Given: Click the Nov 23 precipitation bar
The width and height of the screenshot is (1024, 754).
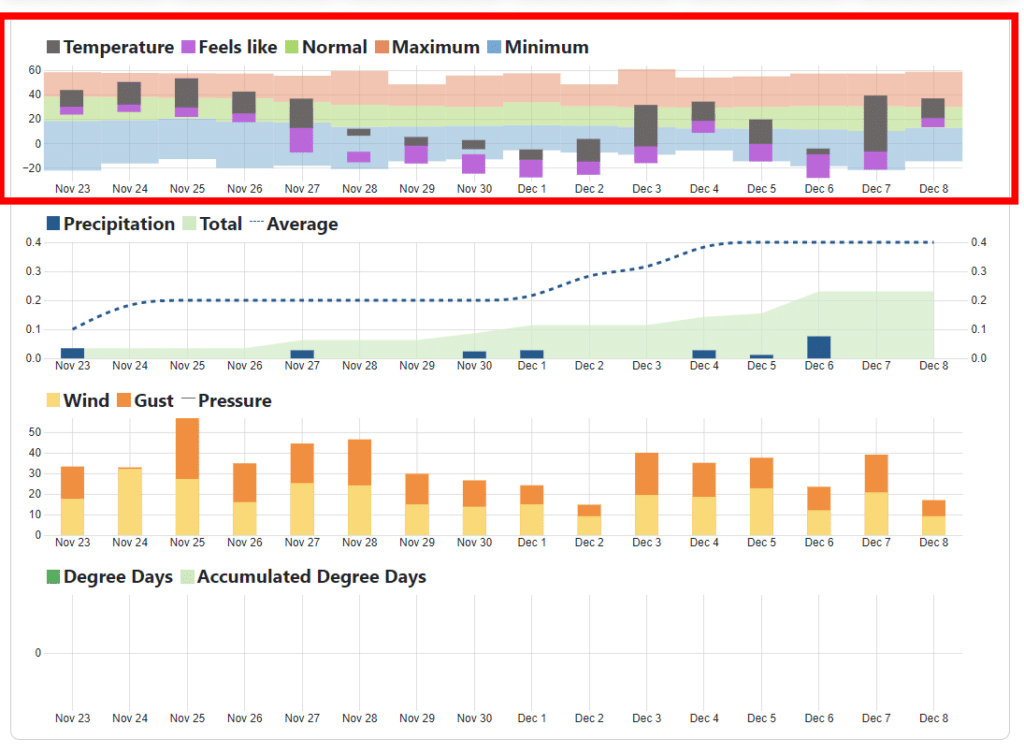Looking at the screenshot, I should pyautogui.click(x=72, y=353).
